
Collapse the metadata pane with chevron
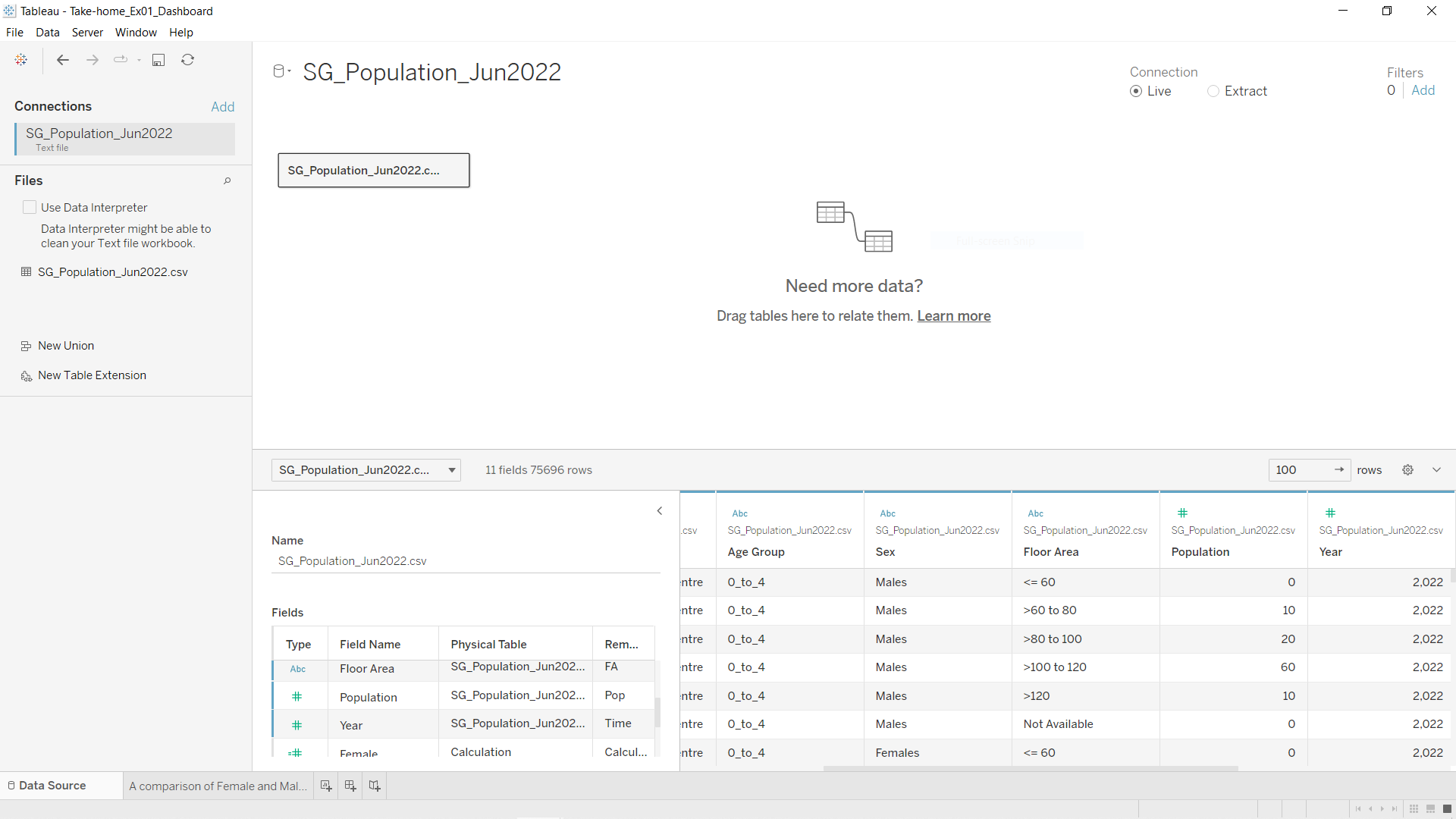pos(660,511)
